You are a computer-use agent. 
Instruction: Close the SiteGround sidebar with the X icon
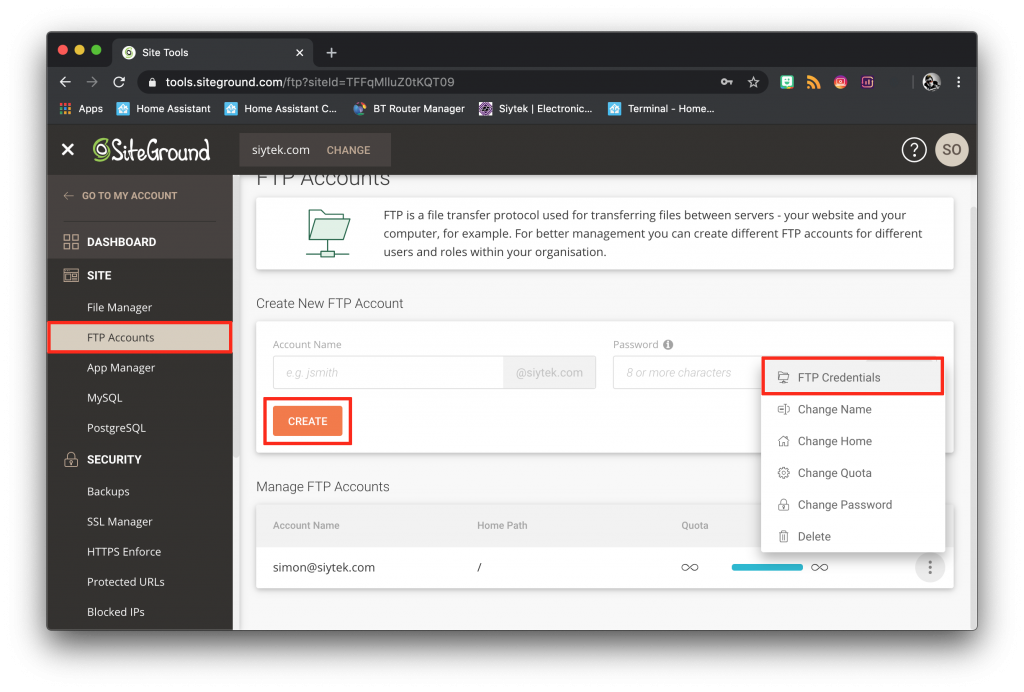[x=68, y=149]
